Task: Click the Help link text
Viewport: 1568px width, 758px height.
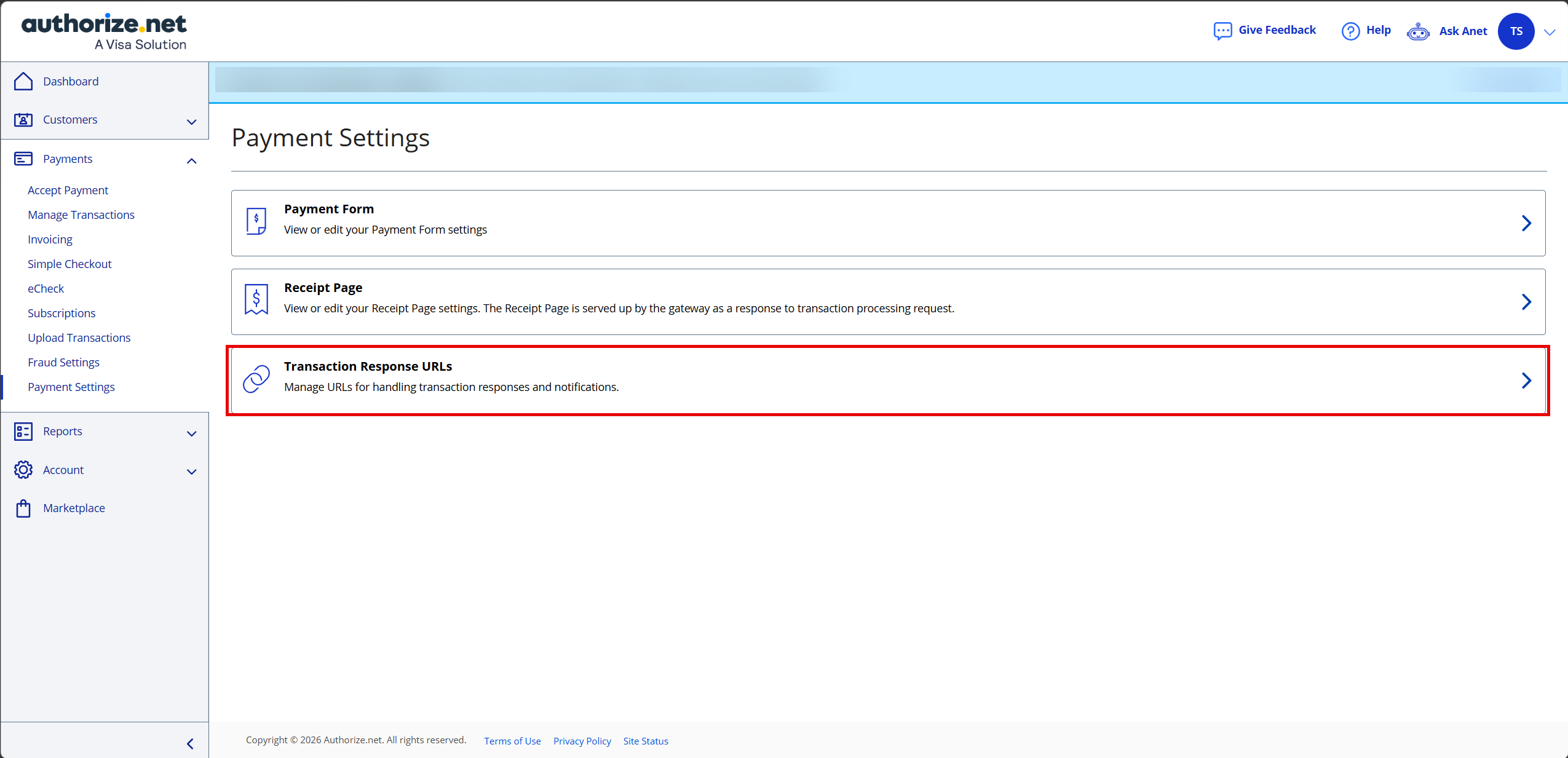Action: [1379, 30]
